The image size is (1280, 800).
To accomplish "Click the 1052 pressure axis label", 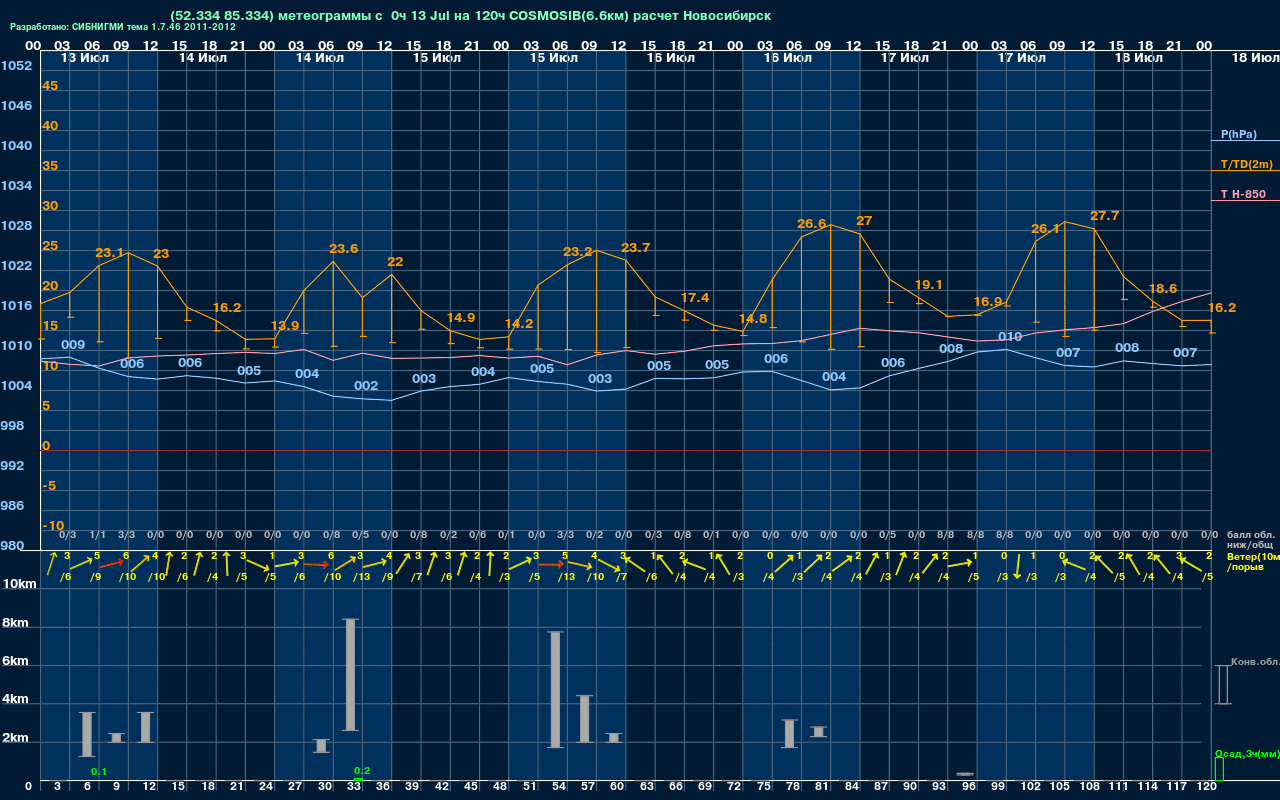I will click(16, 66).
